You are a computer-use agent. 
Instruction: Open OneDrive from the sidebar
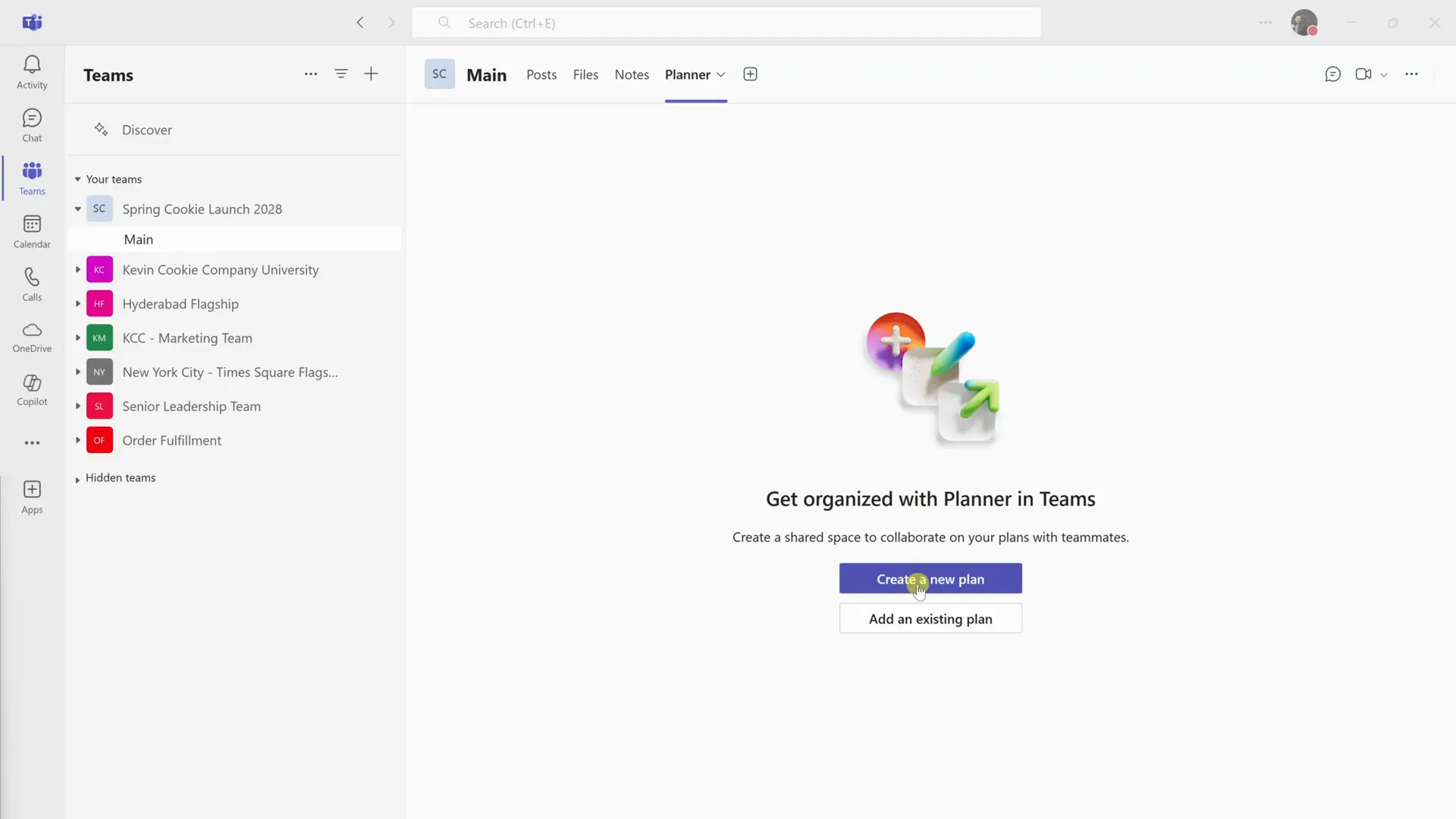(x=32, y=337)
